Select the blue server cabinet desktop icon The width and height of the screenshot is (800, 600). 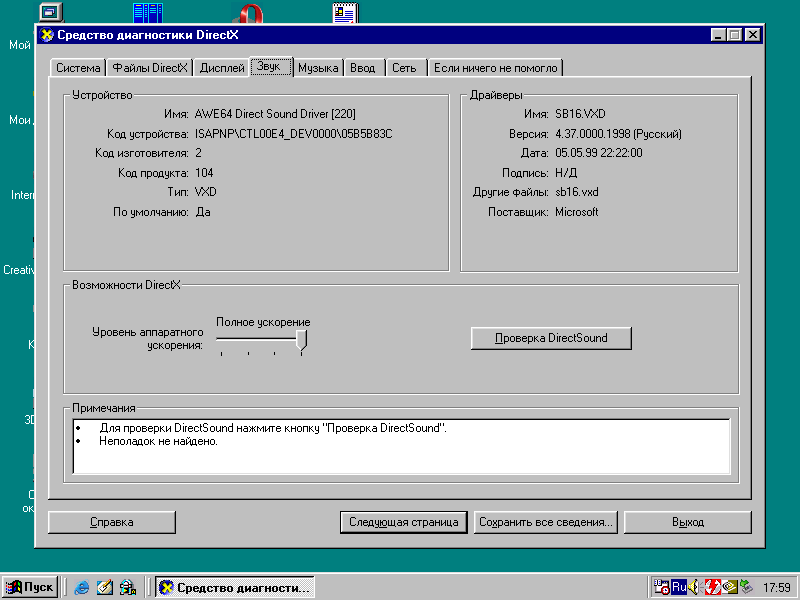(148, 13)
